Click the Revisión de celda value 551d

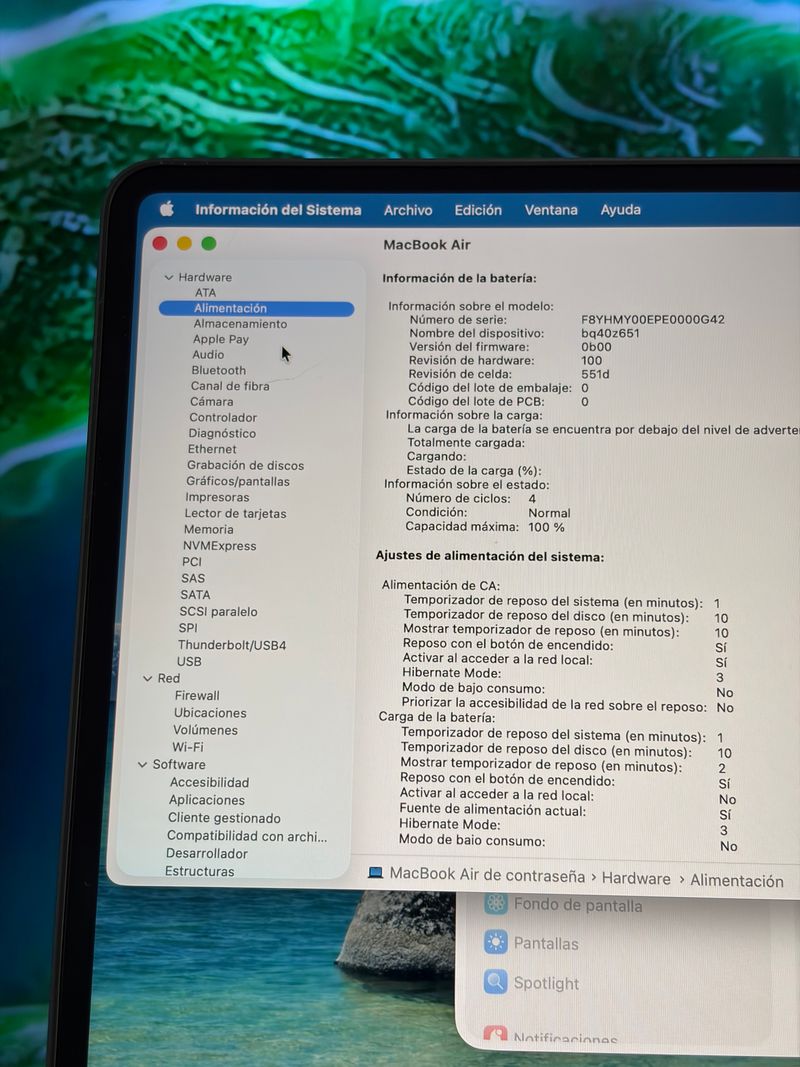(x=595, y=374)
